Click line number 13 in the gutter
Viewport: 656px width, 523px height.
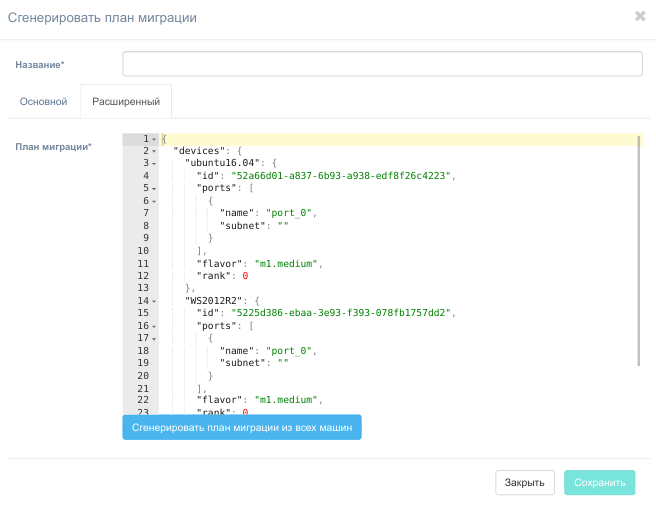click(x=143, y=288)
